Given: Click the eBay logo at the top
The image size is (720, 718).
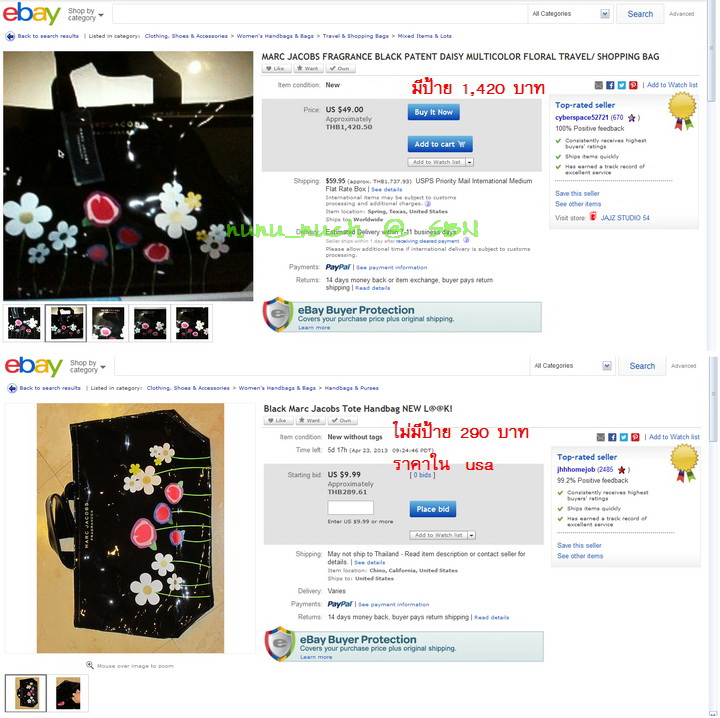Looking at the screenshot, I should coord(32,14).
